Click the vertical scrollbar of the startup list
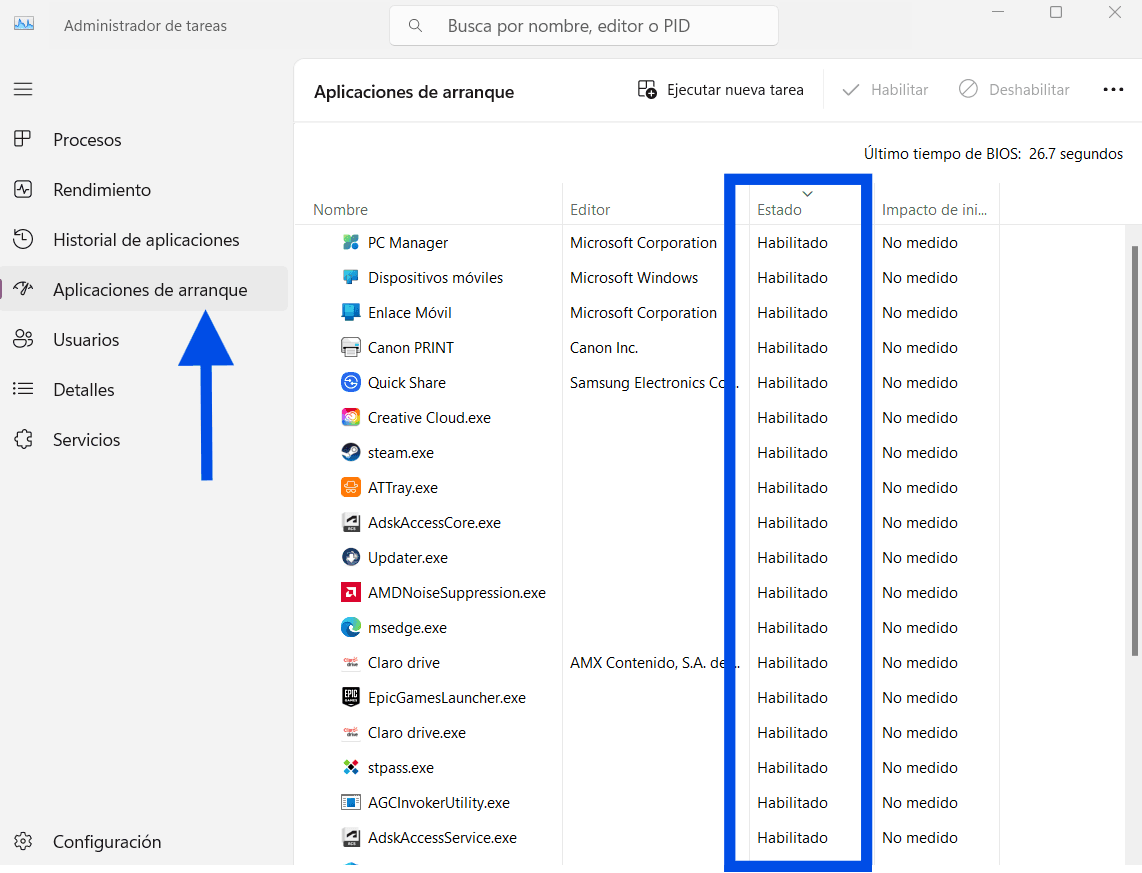The image size is (1142, 873). 1134,451
